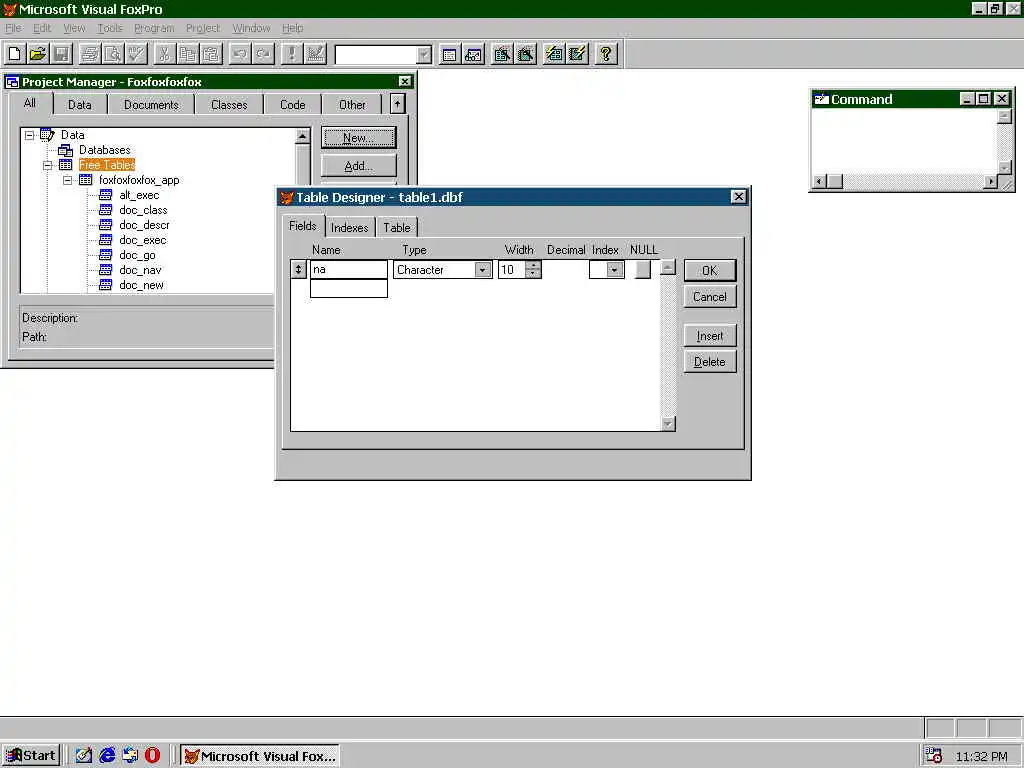
Task: Select Databases in the project tree
Action: 104,150
